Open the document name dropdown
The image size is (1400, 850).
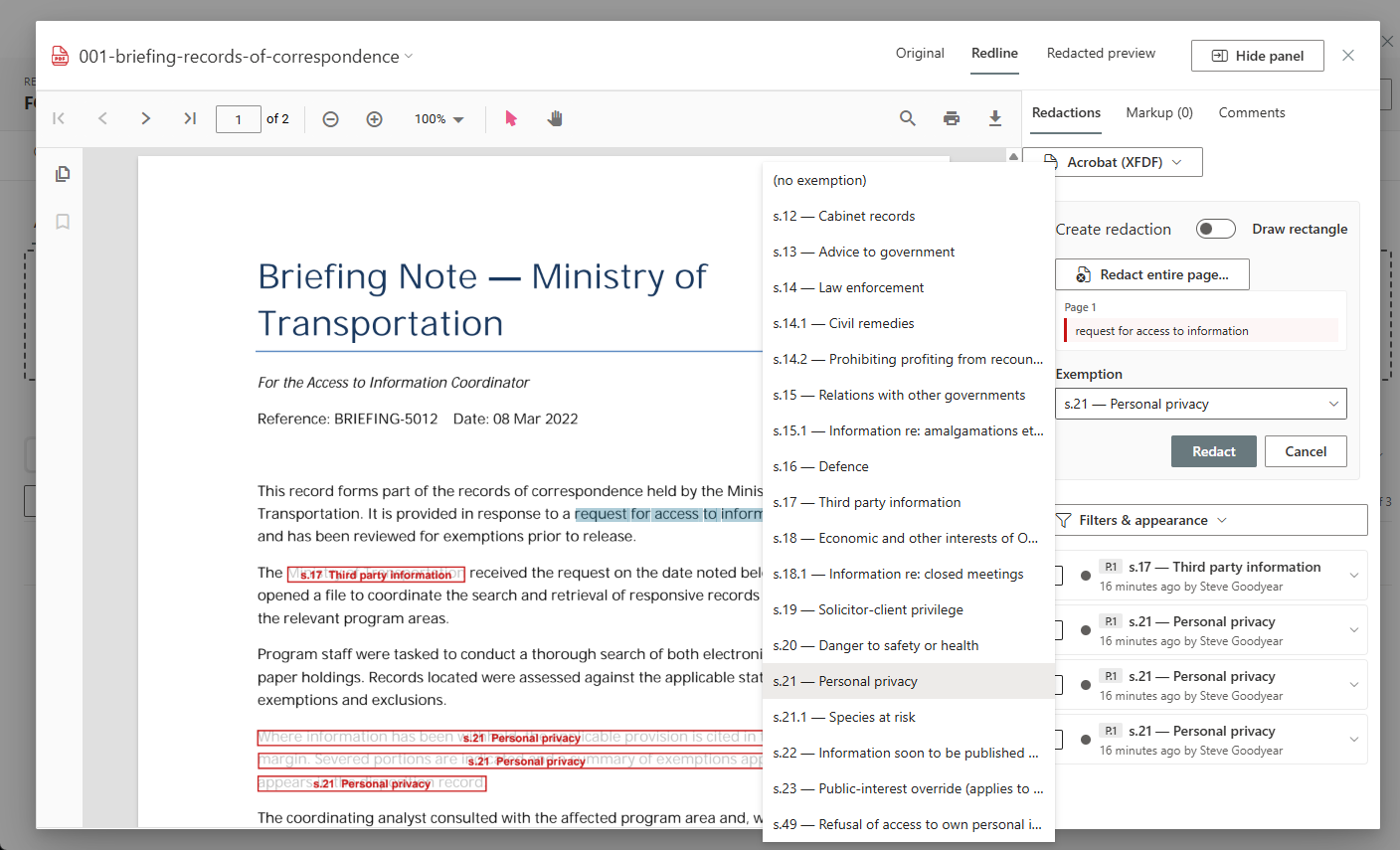pyautogui.click(x=408, y=56)
